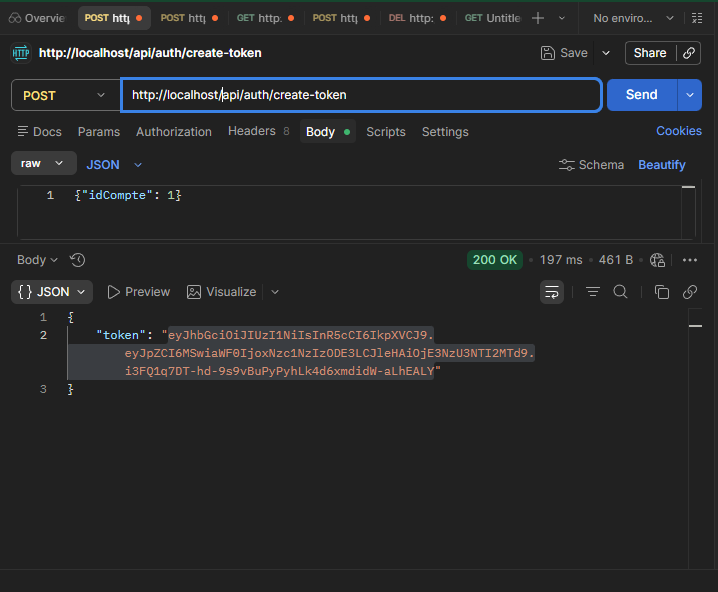The height and width of the screenshot is (592, 718).
Task: Open response network information globe icon
Action: 657,260
